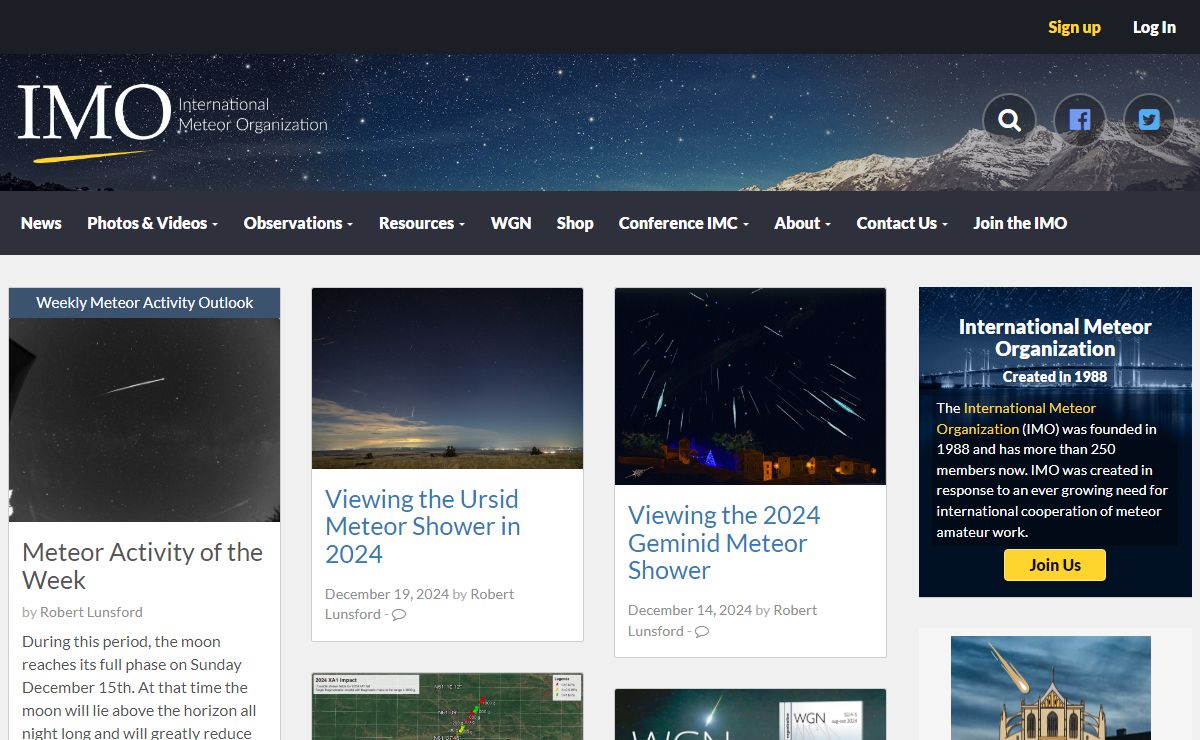Image resolution: width=1200 pixels, height=740 pixels.
Task: Expand the Observations dropdown menu
Action: point(298,223)
